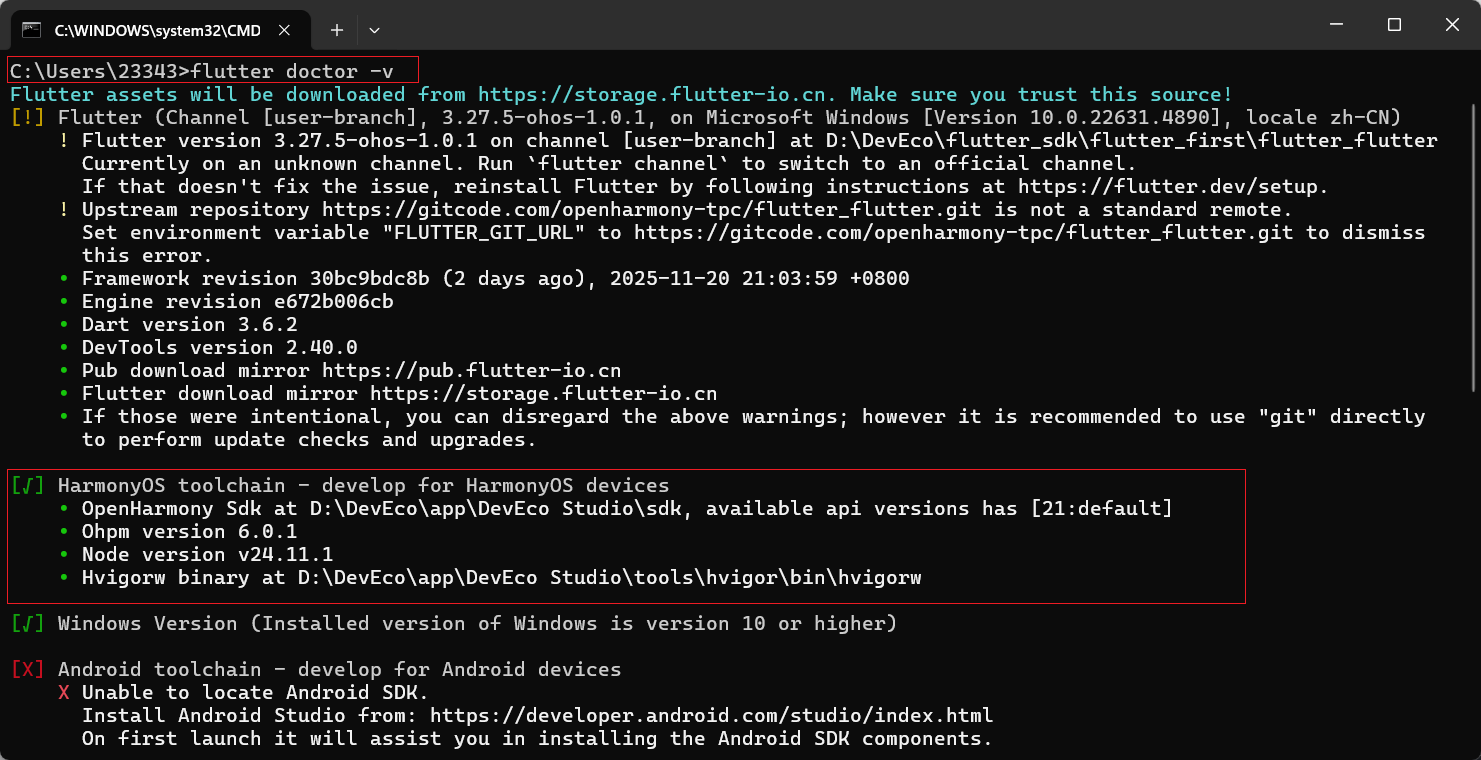Click 'HarmonyOS toolchain' heading line

[364, 485]
